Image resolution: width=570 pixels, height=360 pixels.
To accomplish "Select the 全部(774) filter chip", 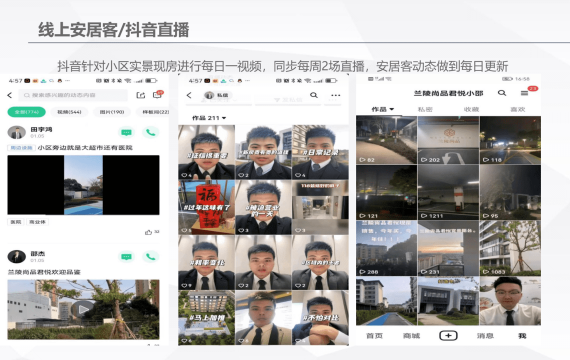I will [27, 112].
